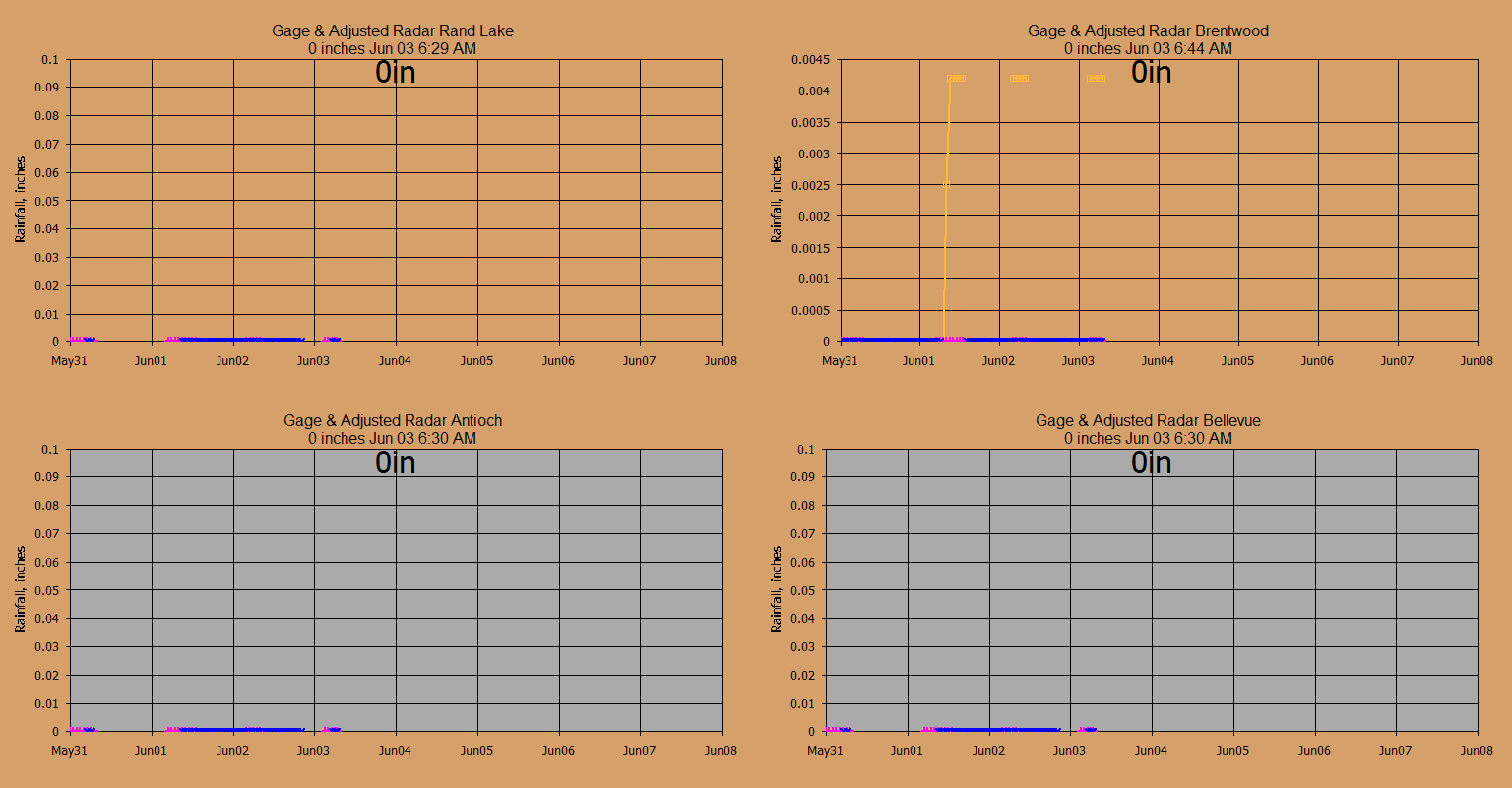Screen dimensions: 1512x788
Task: Click the Bellevue 'Rainfall, inches' axis label
Action: coord(777,589)
